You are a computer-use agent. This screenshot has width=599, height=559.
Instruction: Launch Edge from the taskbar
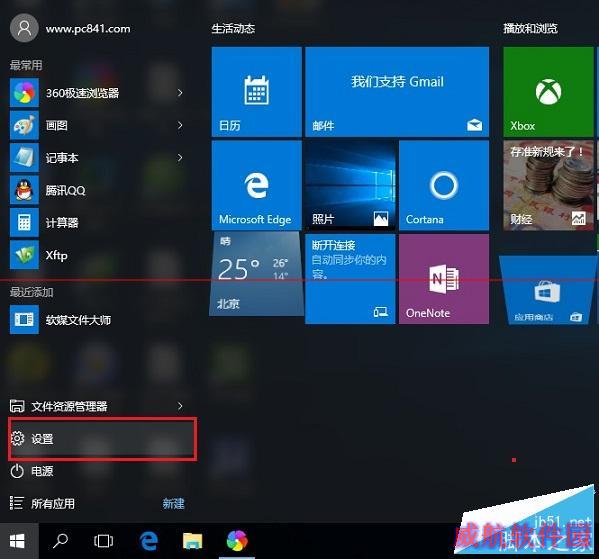tap(149, 541)
